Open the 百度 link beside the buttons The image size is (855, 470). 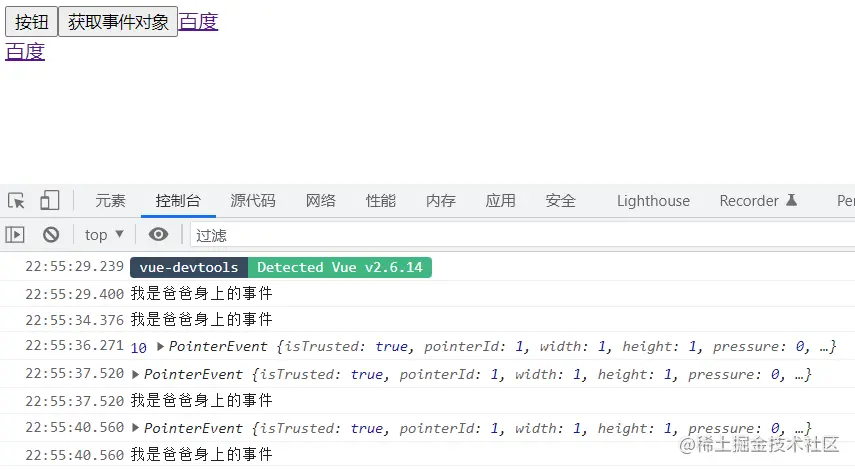[x=198, y=22]
